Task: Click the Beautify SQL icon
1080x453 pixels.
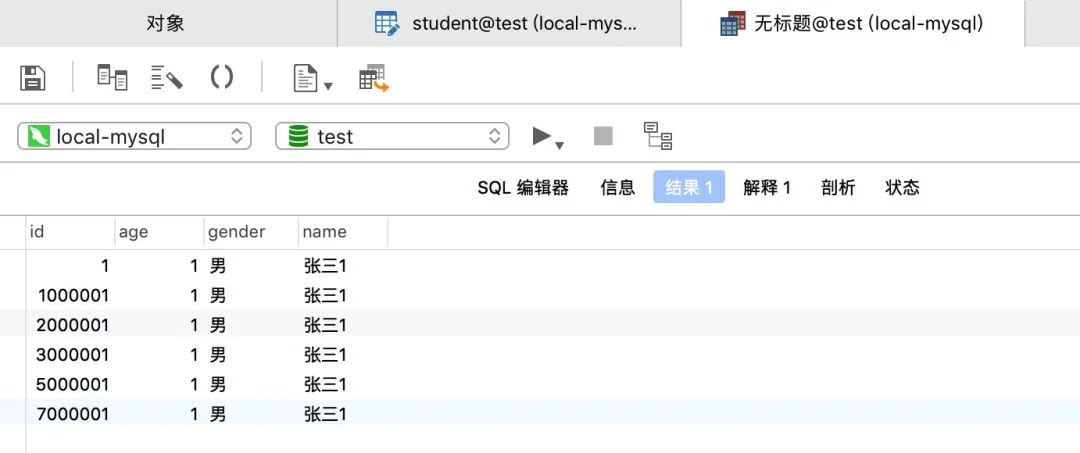Action: (x=166, y=78)
